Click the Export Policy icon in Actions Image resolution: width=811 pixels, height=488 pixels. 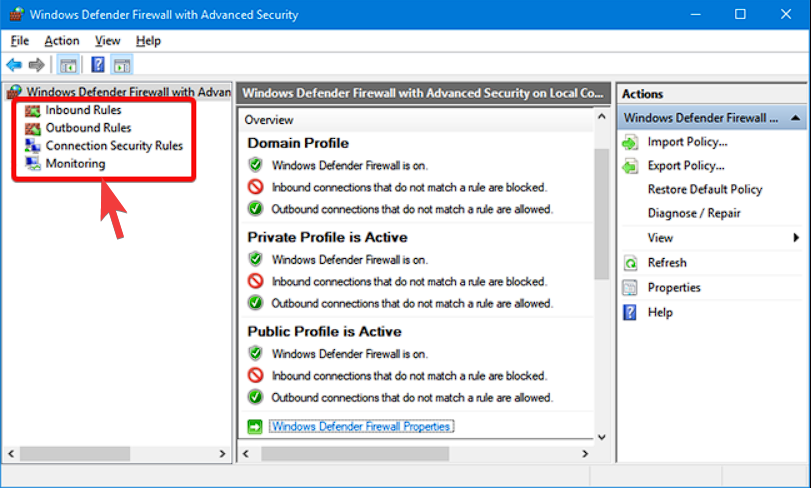630,166
